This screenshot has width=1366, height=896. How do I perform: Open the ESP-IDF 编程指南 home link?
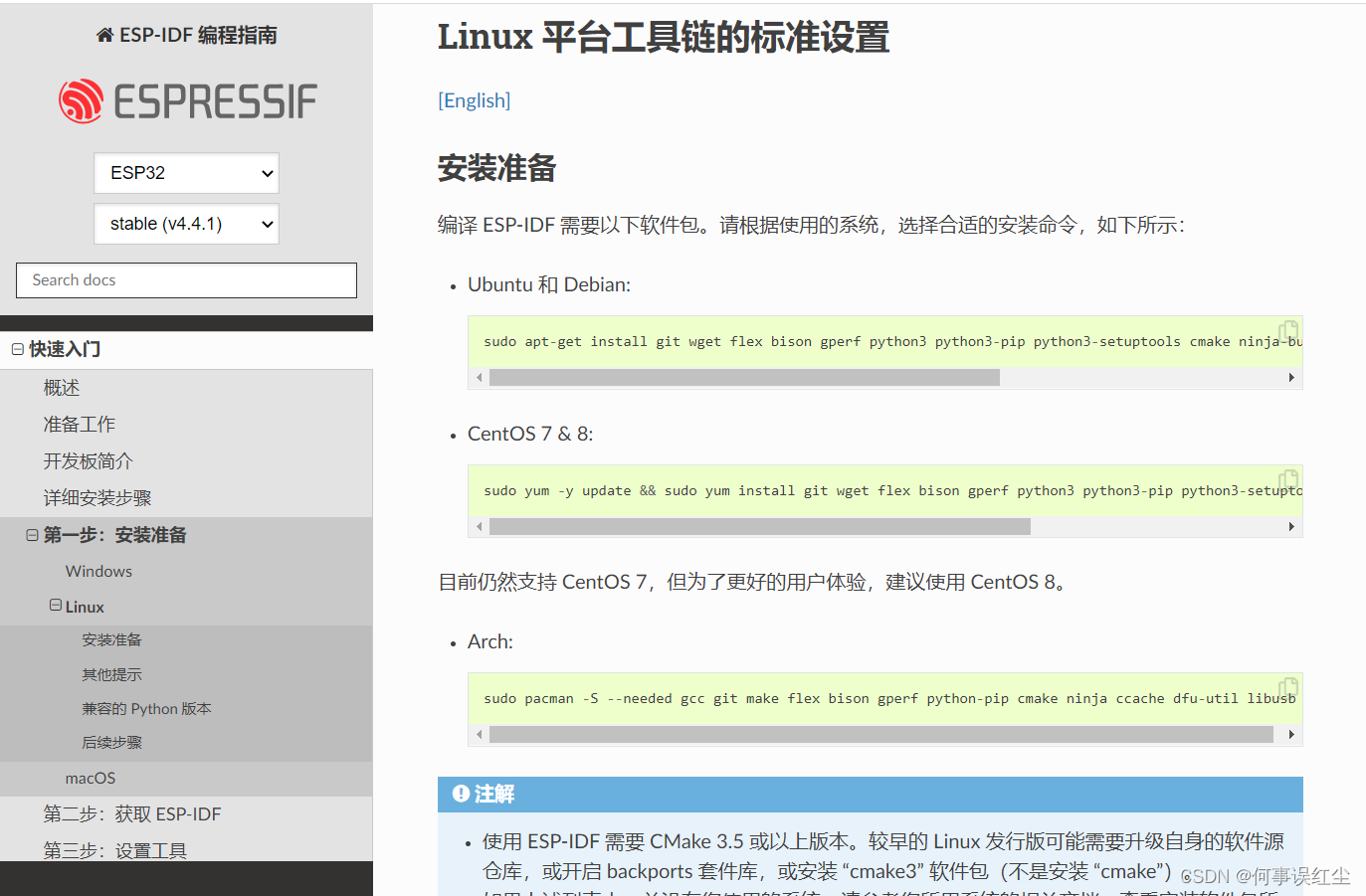(187, 36)
